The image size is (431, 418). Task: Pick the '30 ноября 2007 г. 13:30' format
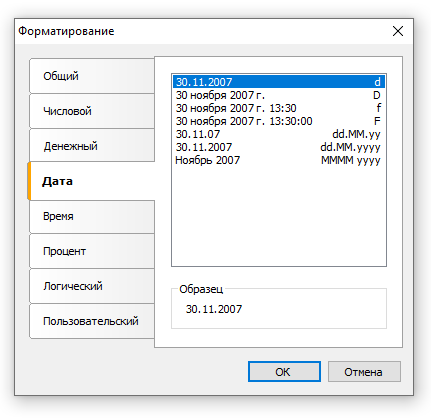[x=279, y=108]
